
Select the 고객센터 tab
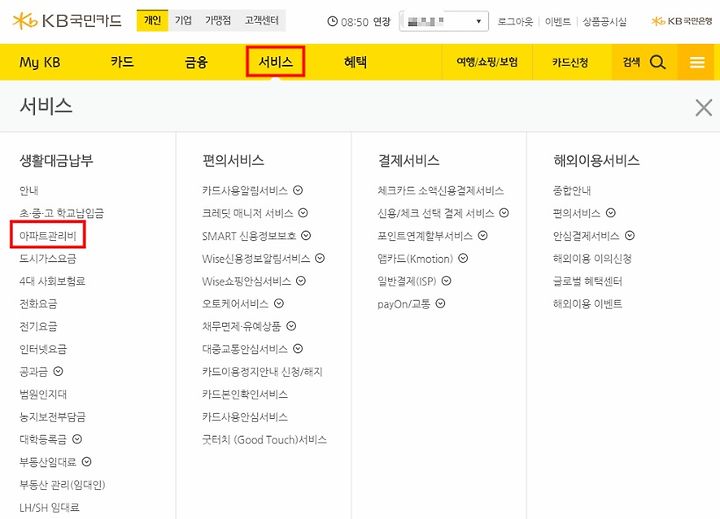tap(262, 20)
